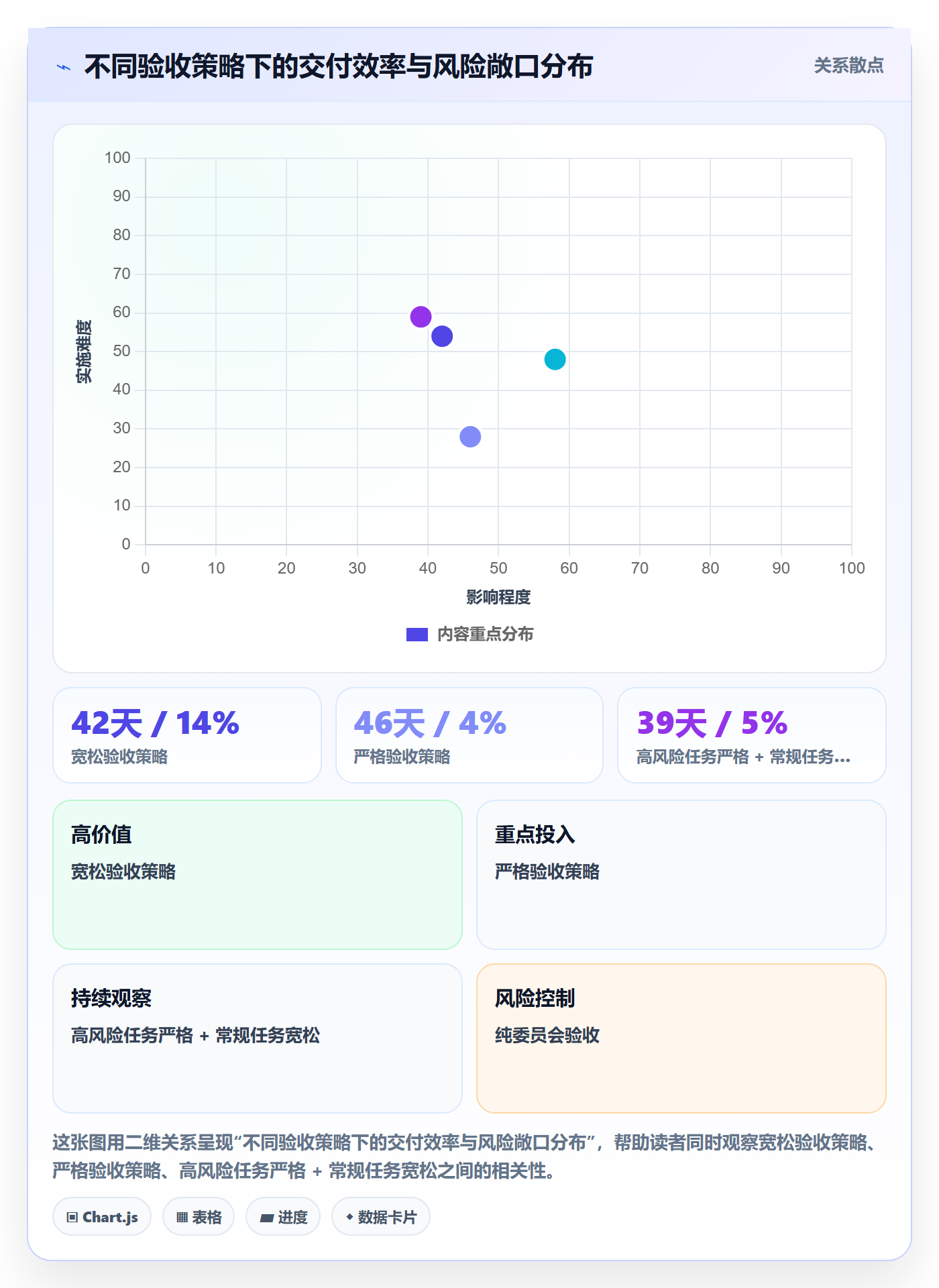Click the 严格验收策略 label under 46天
This screenshot has width=939, height=1288.
402,757
